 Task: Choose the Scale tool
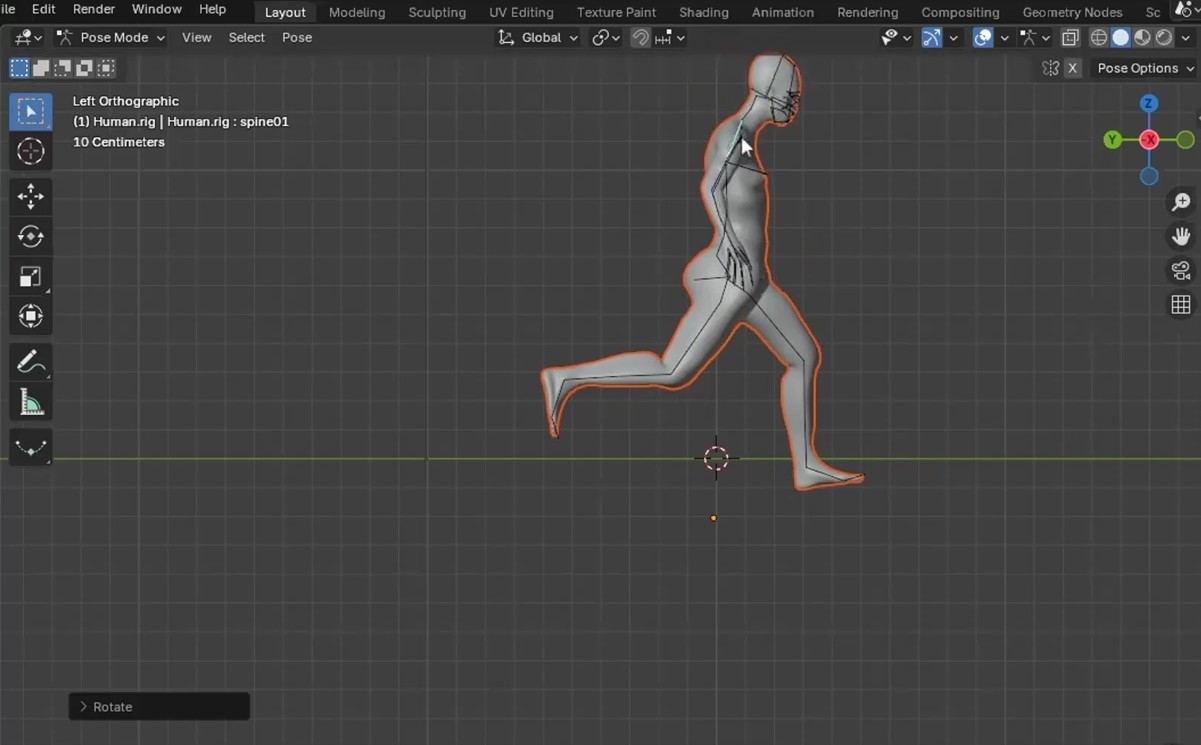click(31, 277)
